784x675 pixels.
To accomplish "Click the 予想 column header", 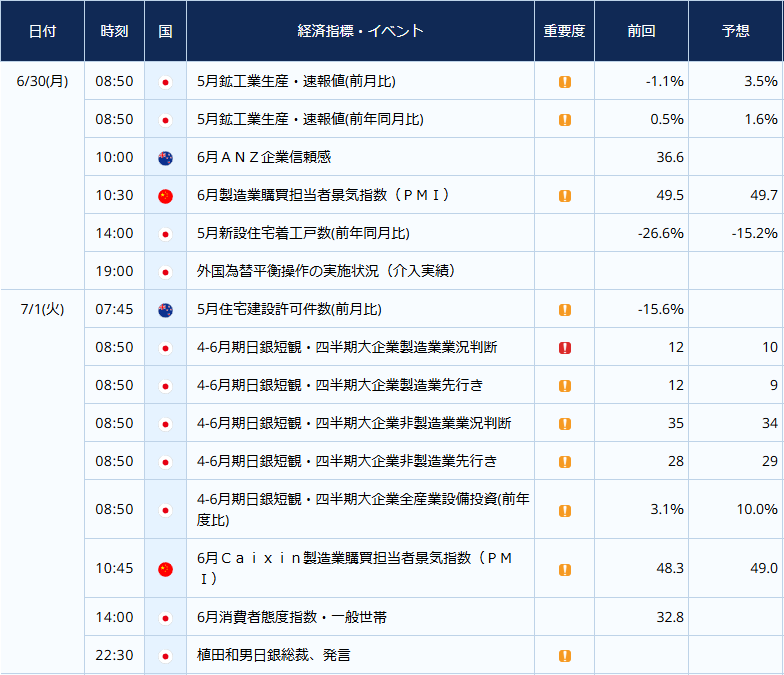I will [x=736, y=31].
